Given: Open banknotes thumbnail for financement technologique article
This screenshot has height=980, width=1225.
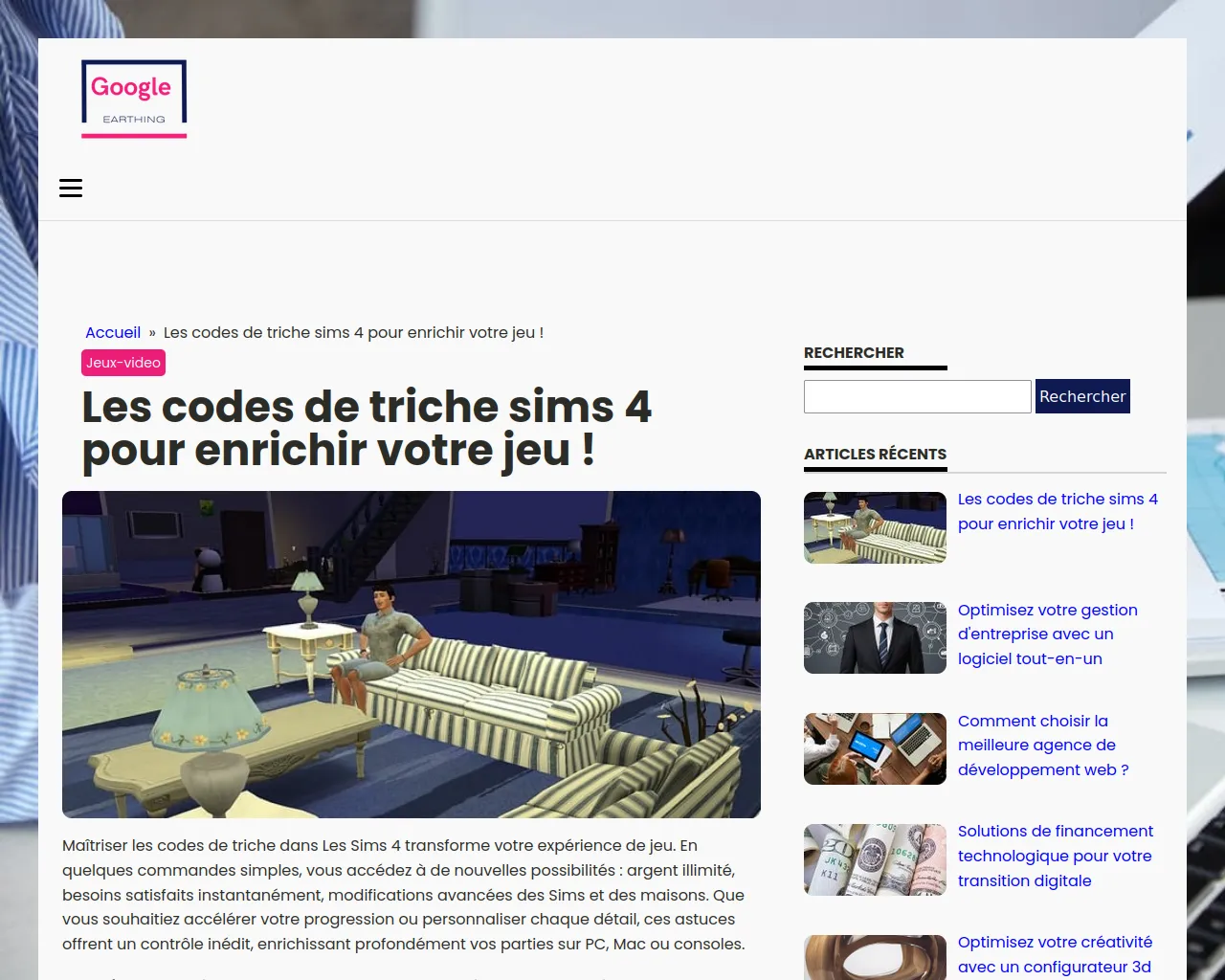Looking at the screenshot, I should 875,859.
